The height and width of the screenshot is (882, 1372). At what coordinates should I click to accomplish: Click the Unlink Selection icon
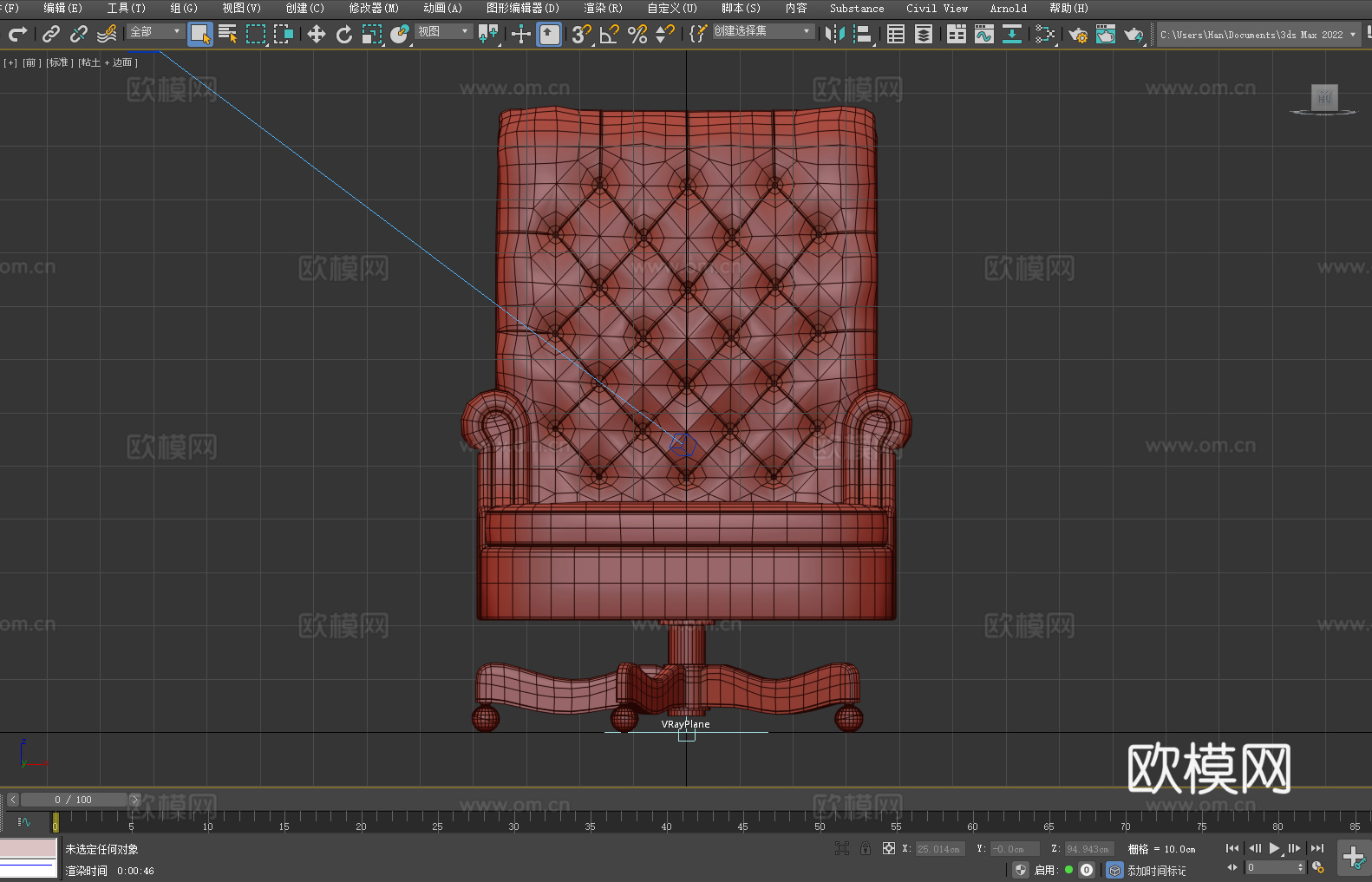[79, 34]
